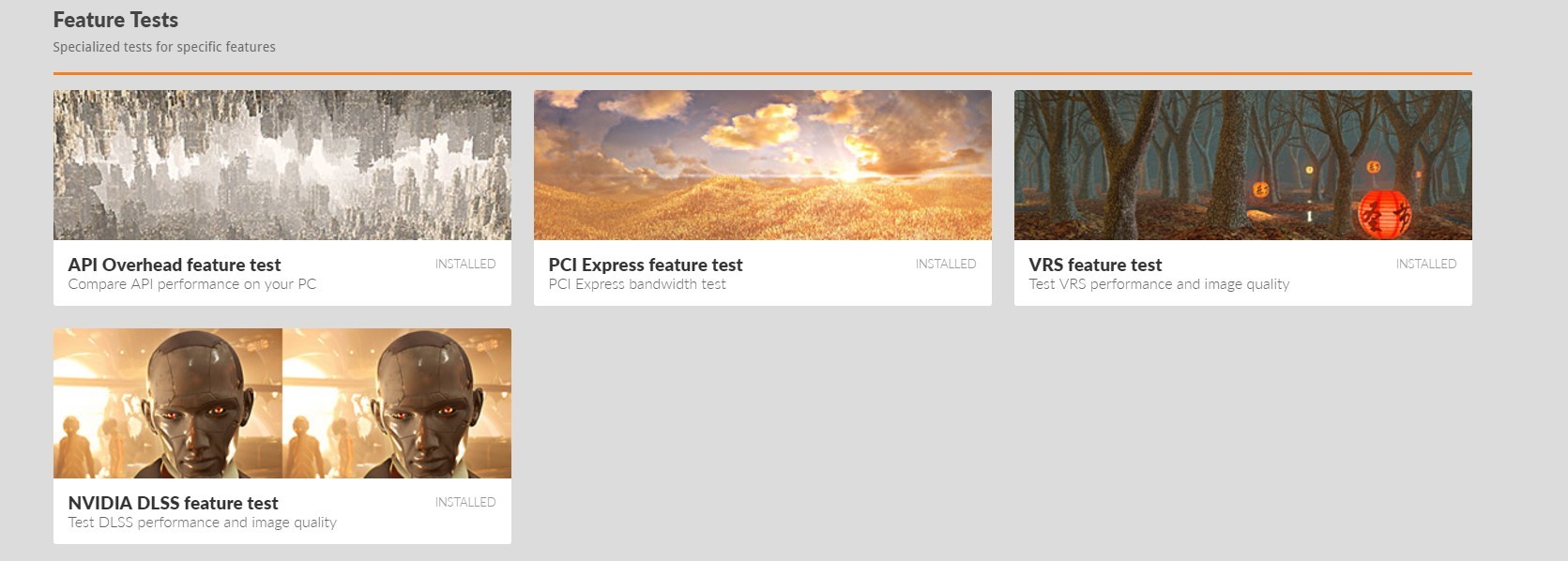Image resolution: width=1568 pixels, height=561 pixels.
Task: Click INSTALLED label on VRS card
Action: click(x=1426, y=264)
